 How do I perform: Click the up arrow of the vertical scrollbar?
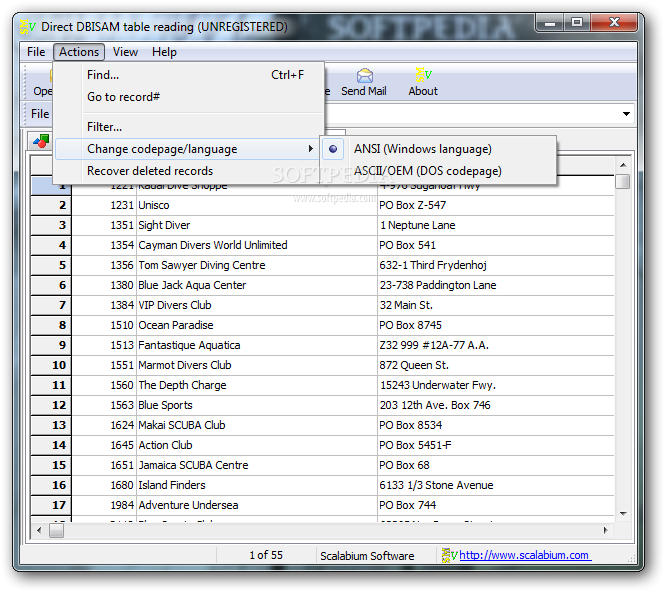[623, 165]
